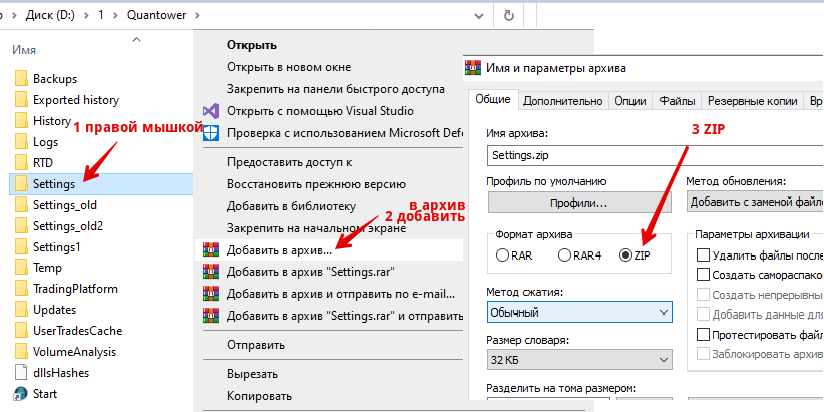Enable 'Протестировать файл' checkbox
Viewport: 824px width, 412px height.
703,335
